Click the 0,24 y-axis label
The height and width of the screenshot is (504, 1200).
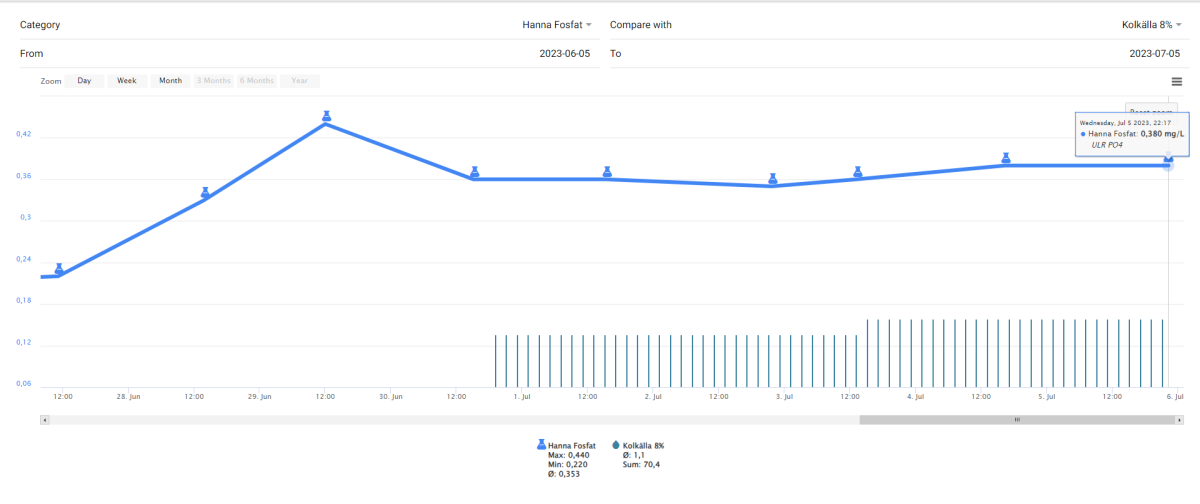click(24, 259)
